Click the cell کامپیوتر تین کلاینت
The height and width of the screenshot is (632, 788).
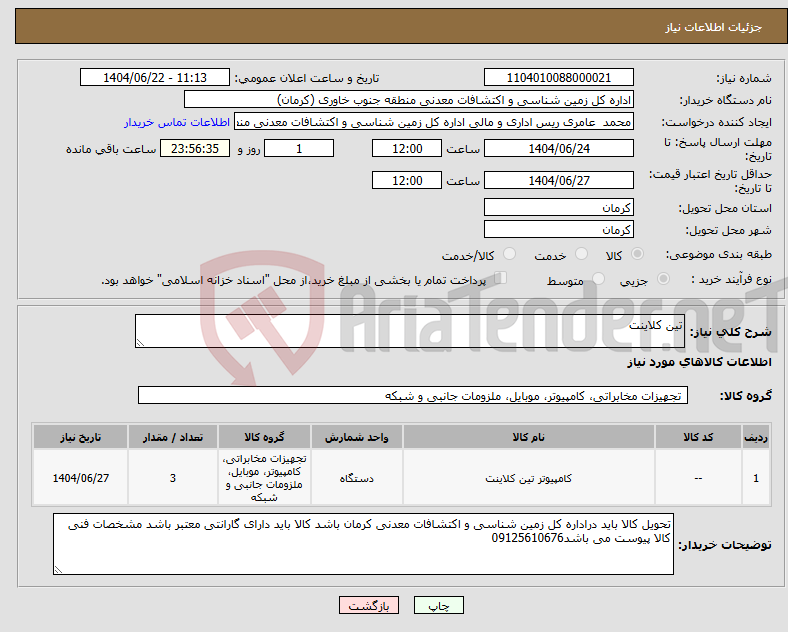(x=529, y=478)
